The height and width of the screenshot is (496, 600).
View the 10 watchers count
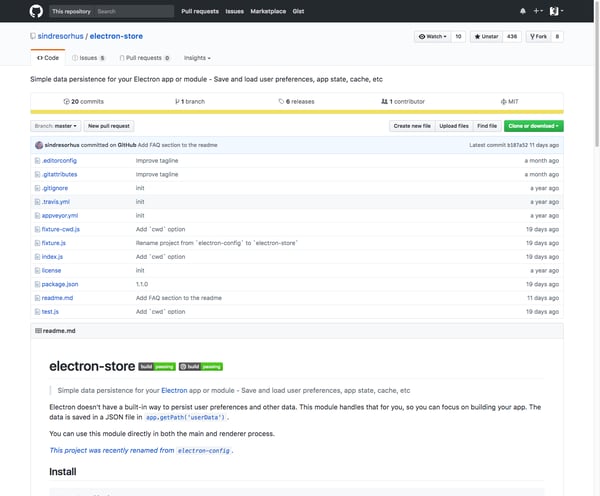pos(458,36)
